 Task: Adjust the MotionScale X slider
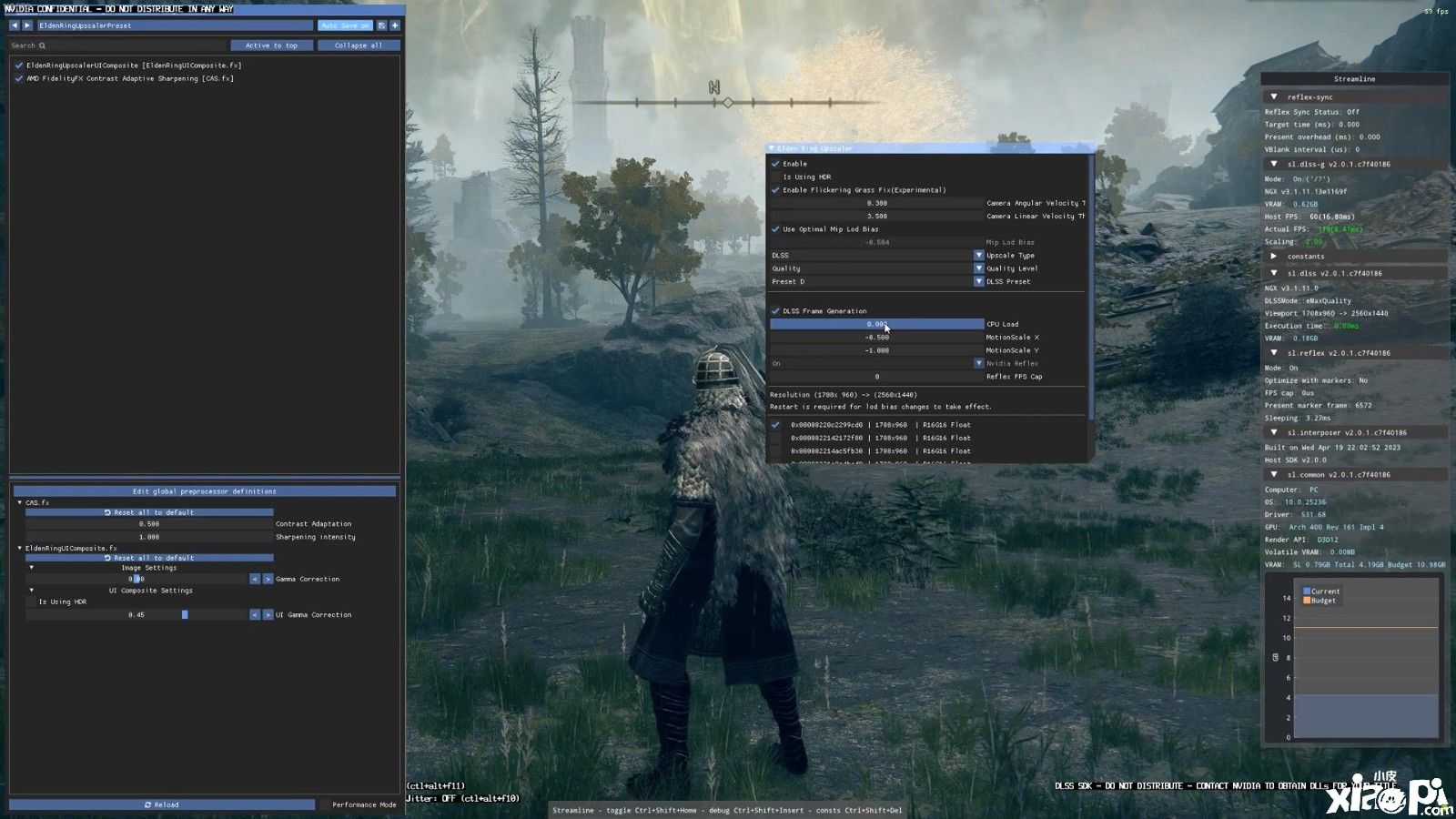coord(877,338)
